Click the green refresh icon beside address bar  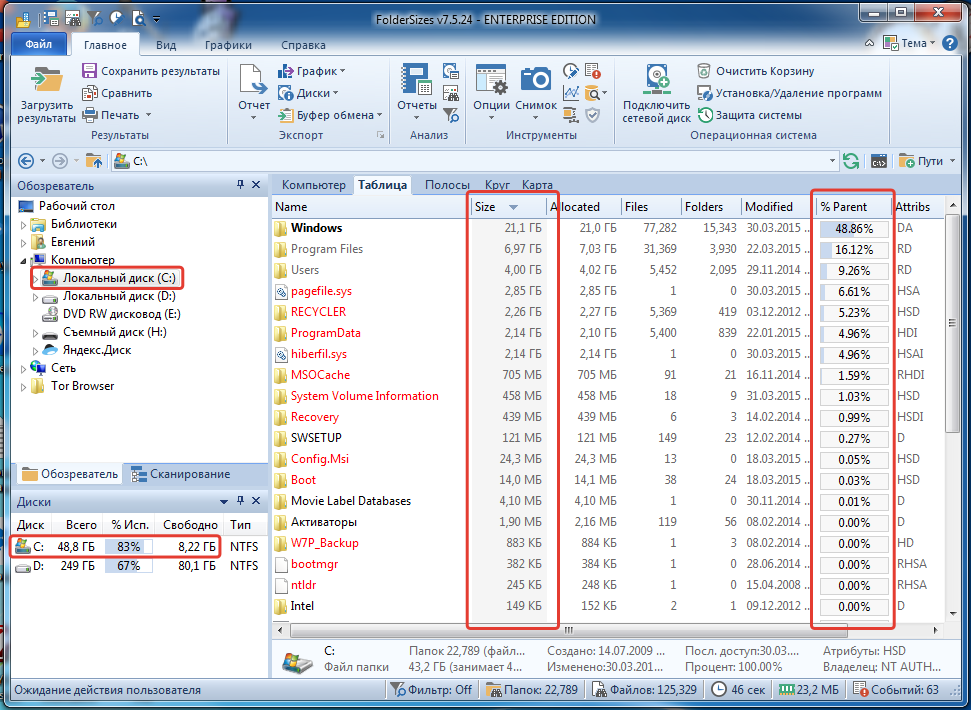coord(851,161)
